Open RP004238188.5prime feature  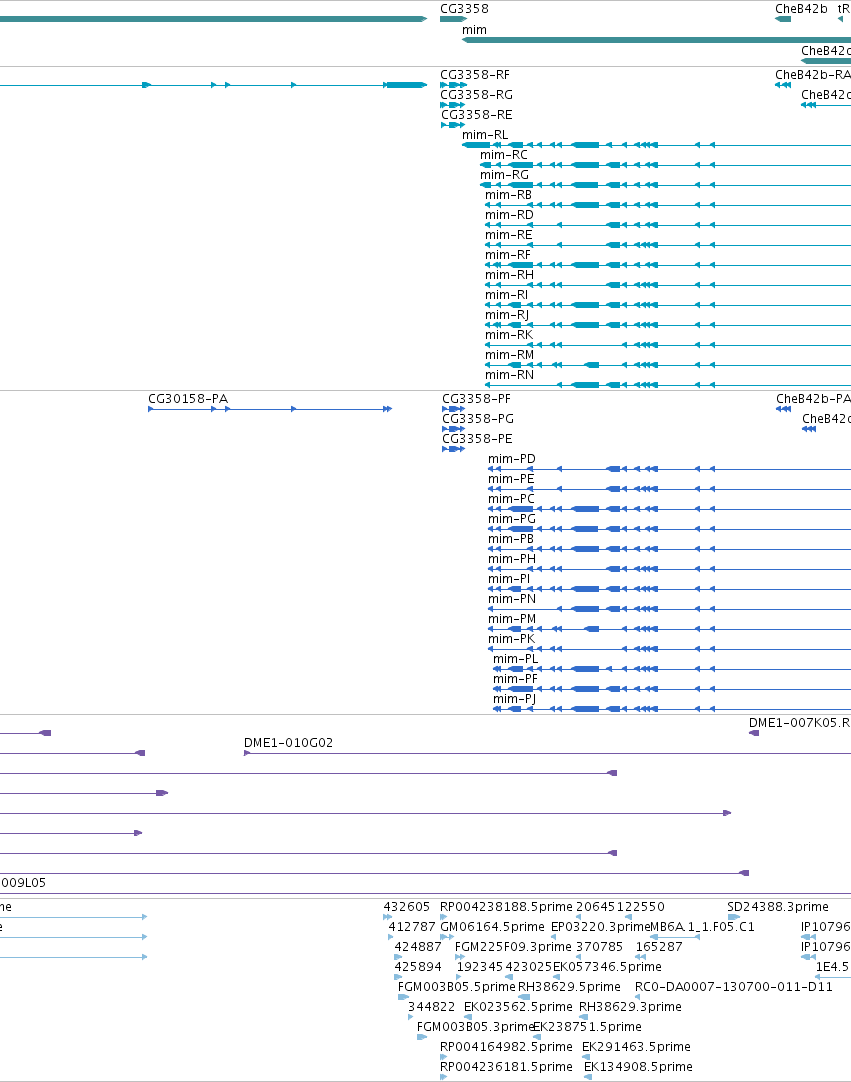coord(507,907)
